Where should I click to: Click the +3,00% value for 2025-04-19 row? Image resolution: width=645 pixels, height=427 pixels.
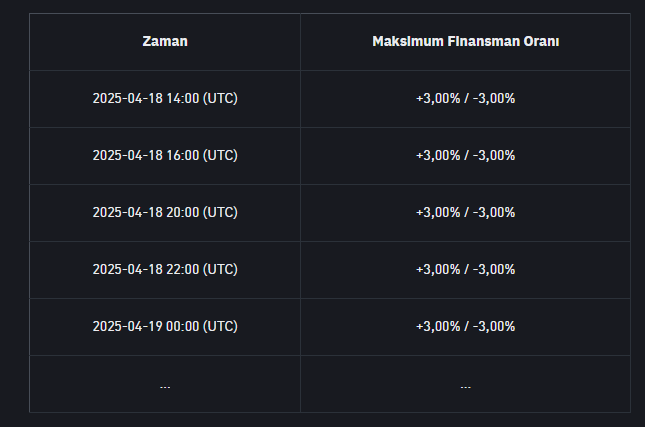[x=438, y=326]
